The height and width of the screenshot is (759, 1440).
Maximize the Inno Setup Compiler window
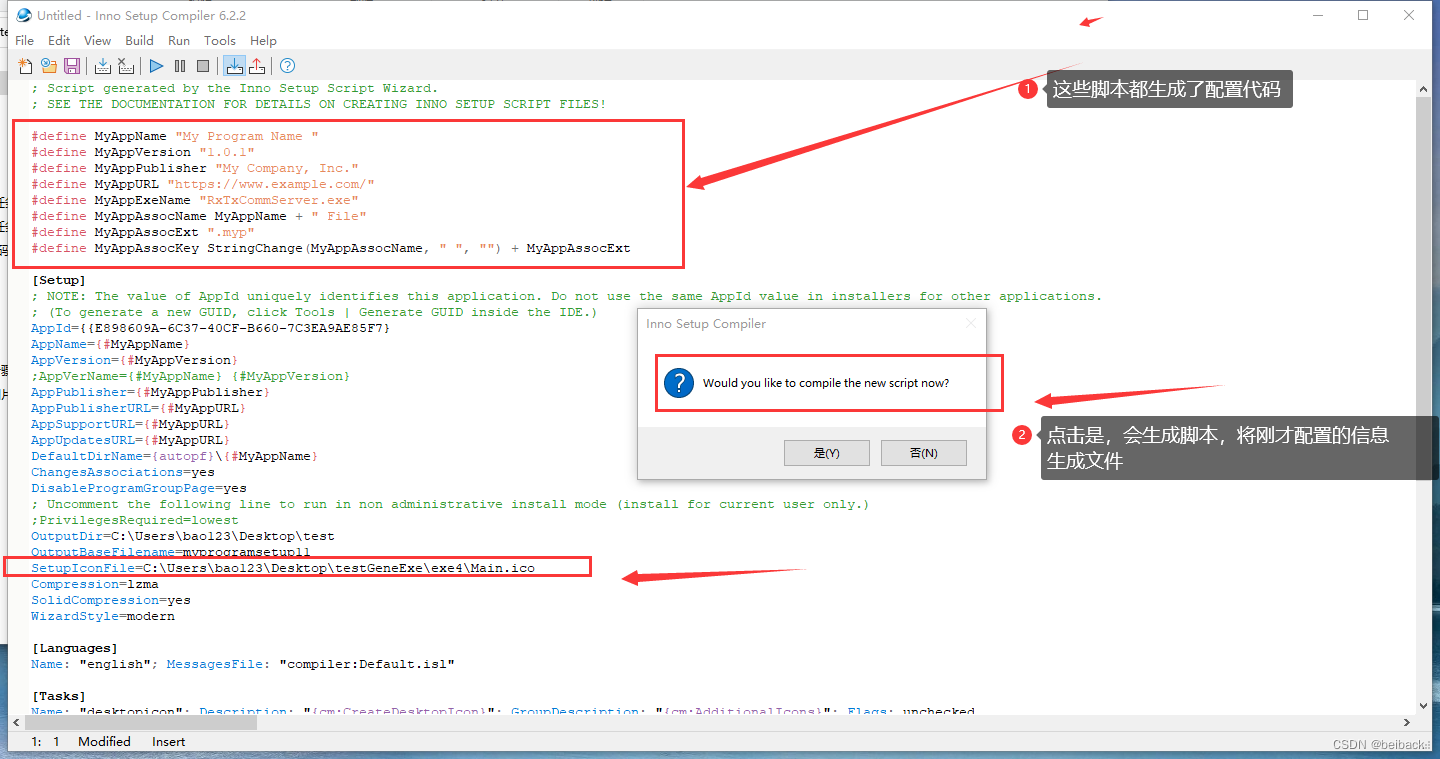point(1363,15)
